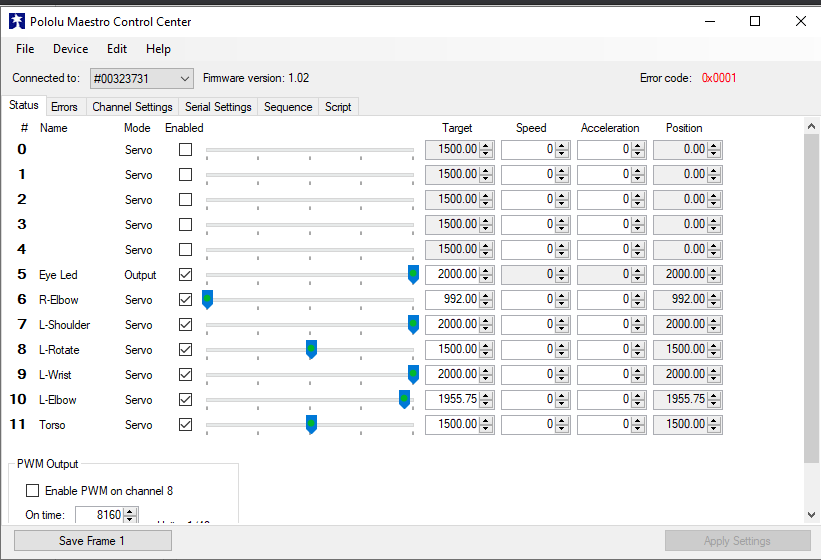Minimize the Pololu Maestro window

click(710, 21)
